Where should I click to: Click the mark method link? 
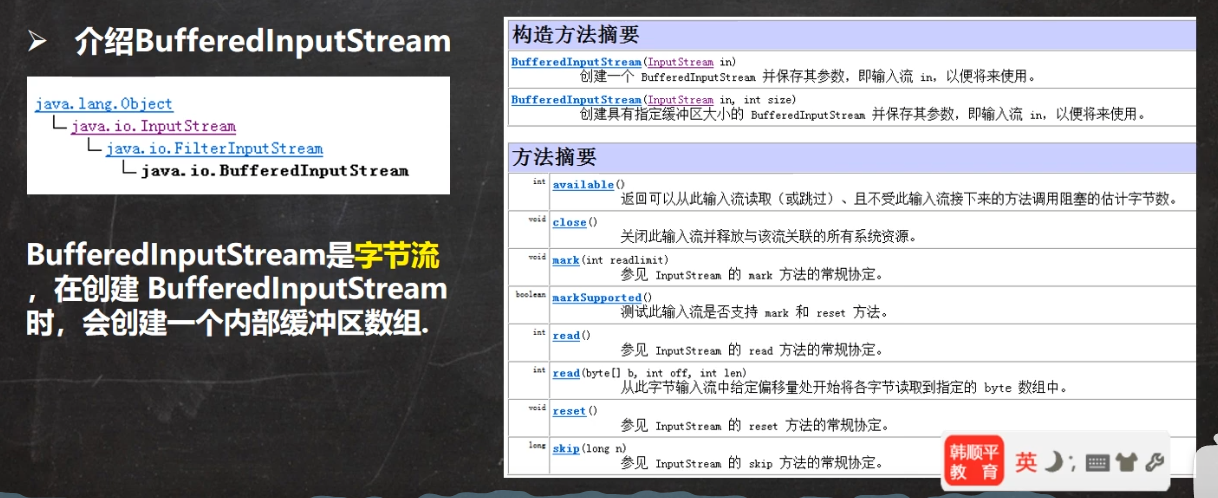pos(566,260)
